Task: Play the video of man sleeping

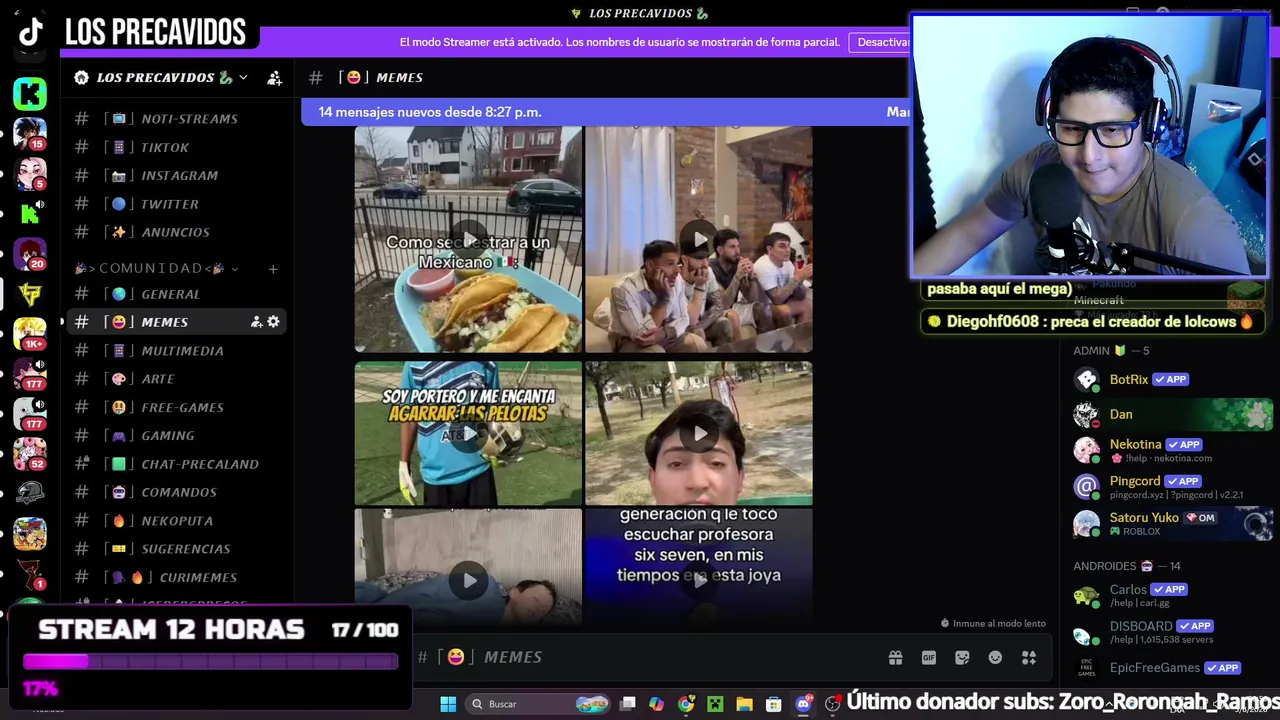Action: click(468, 578)
